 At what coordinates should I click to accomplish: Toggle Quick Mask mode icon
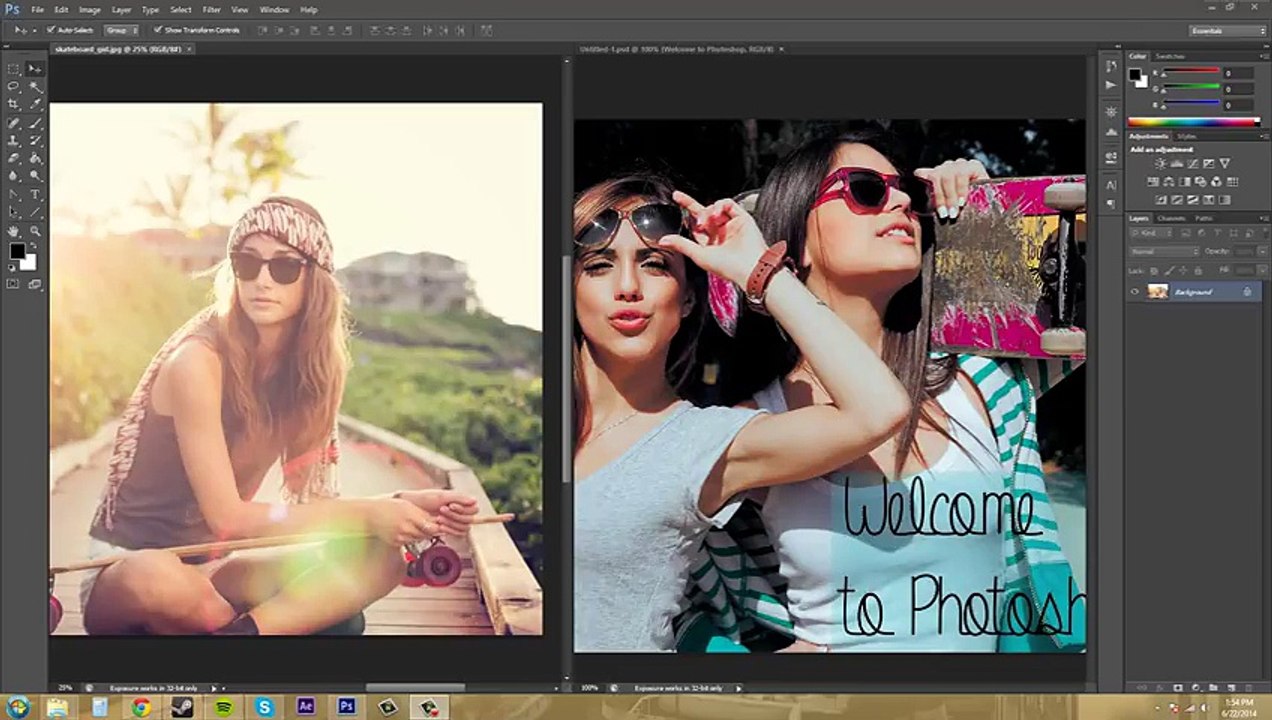click(13, 284)
